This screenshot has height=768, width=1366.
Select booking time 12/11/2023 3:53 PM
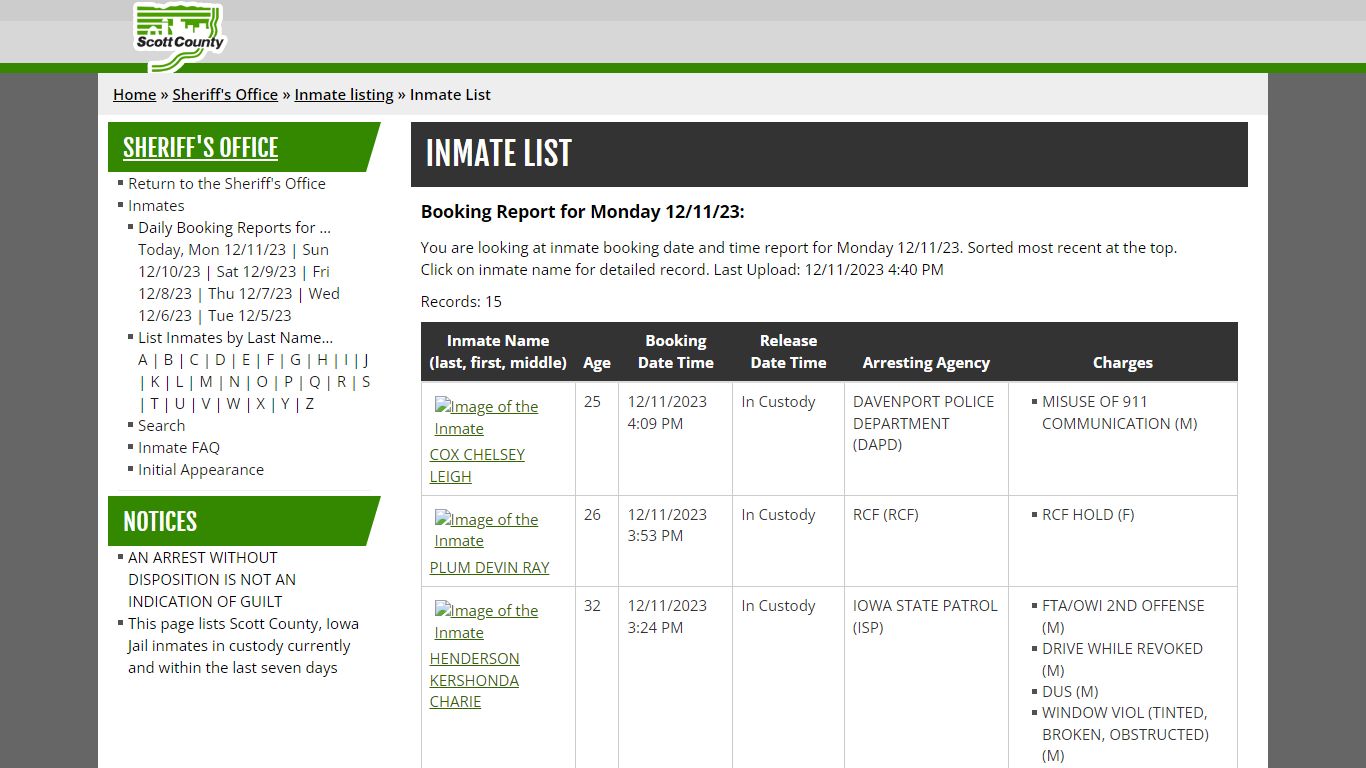(x=667, y=525)
